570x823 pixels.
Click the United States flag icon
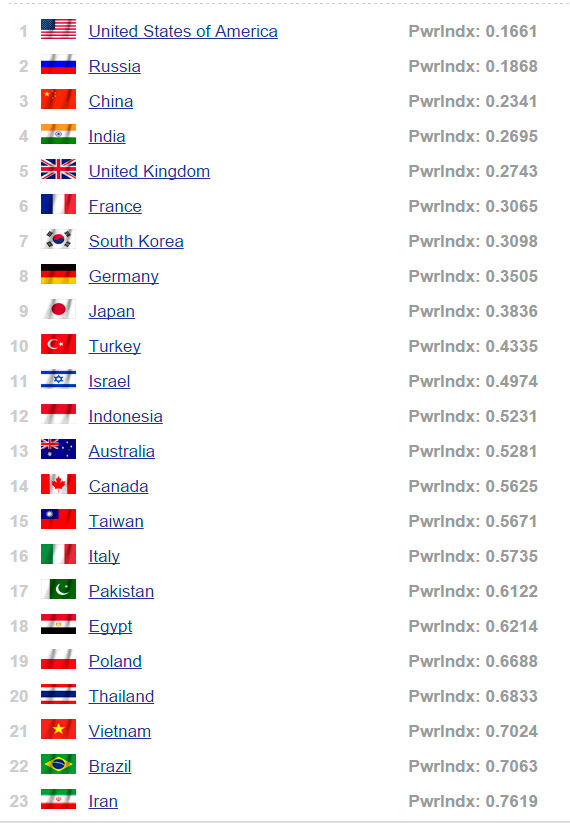coord(58,29)
